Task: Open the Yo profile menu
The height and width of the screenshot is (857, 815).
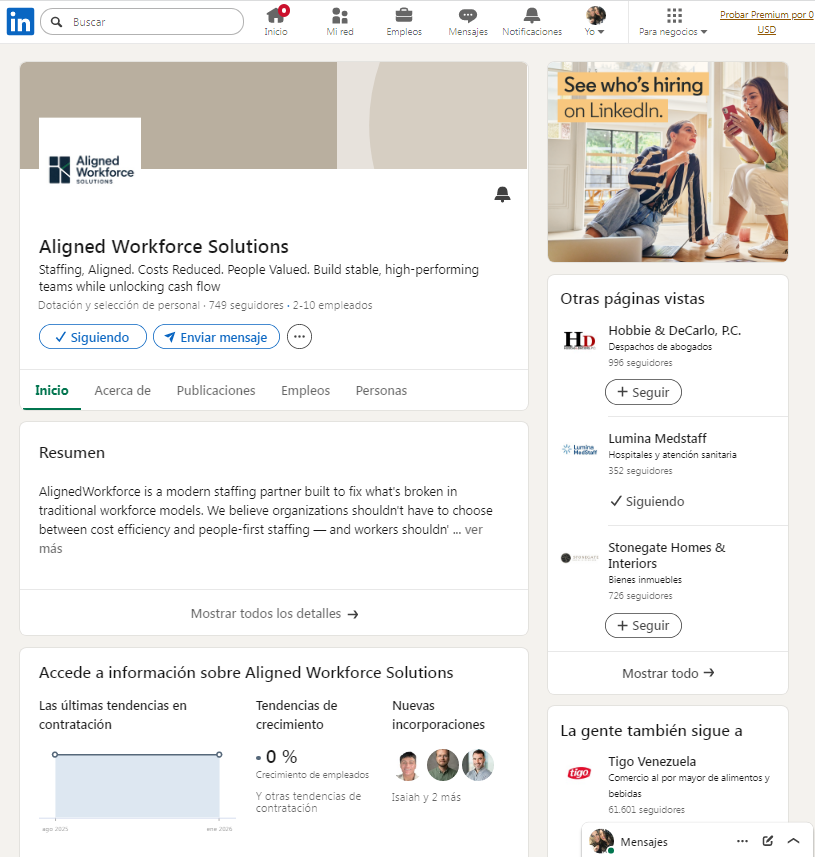Action: coord(595,21)
